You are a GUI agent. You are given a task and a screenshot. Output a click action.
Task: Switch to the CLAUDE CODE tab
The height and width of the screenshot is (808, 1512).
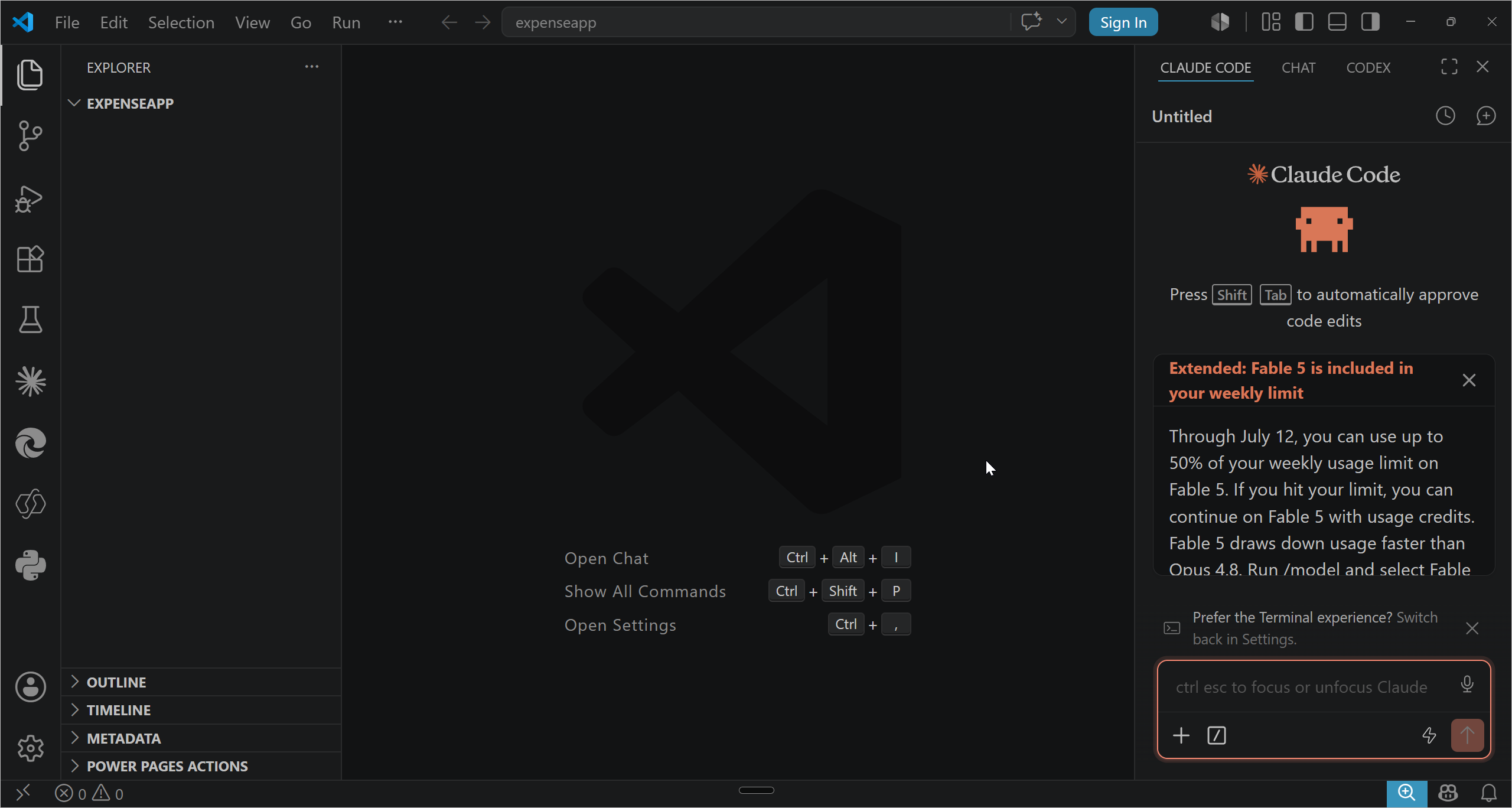click(x=1205, y=68)
